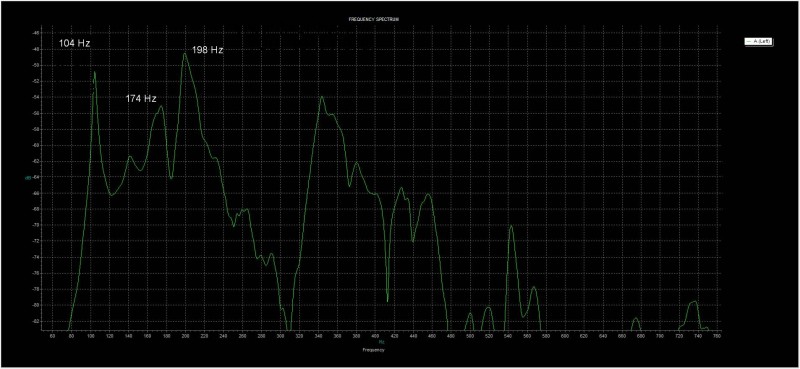Select the isolated peak near 544 Hz
This screenshot has height=369, width=800.
(511, 226)
